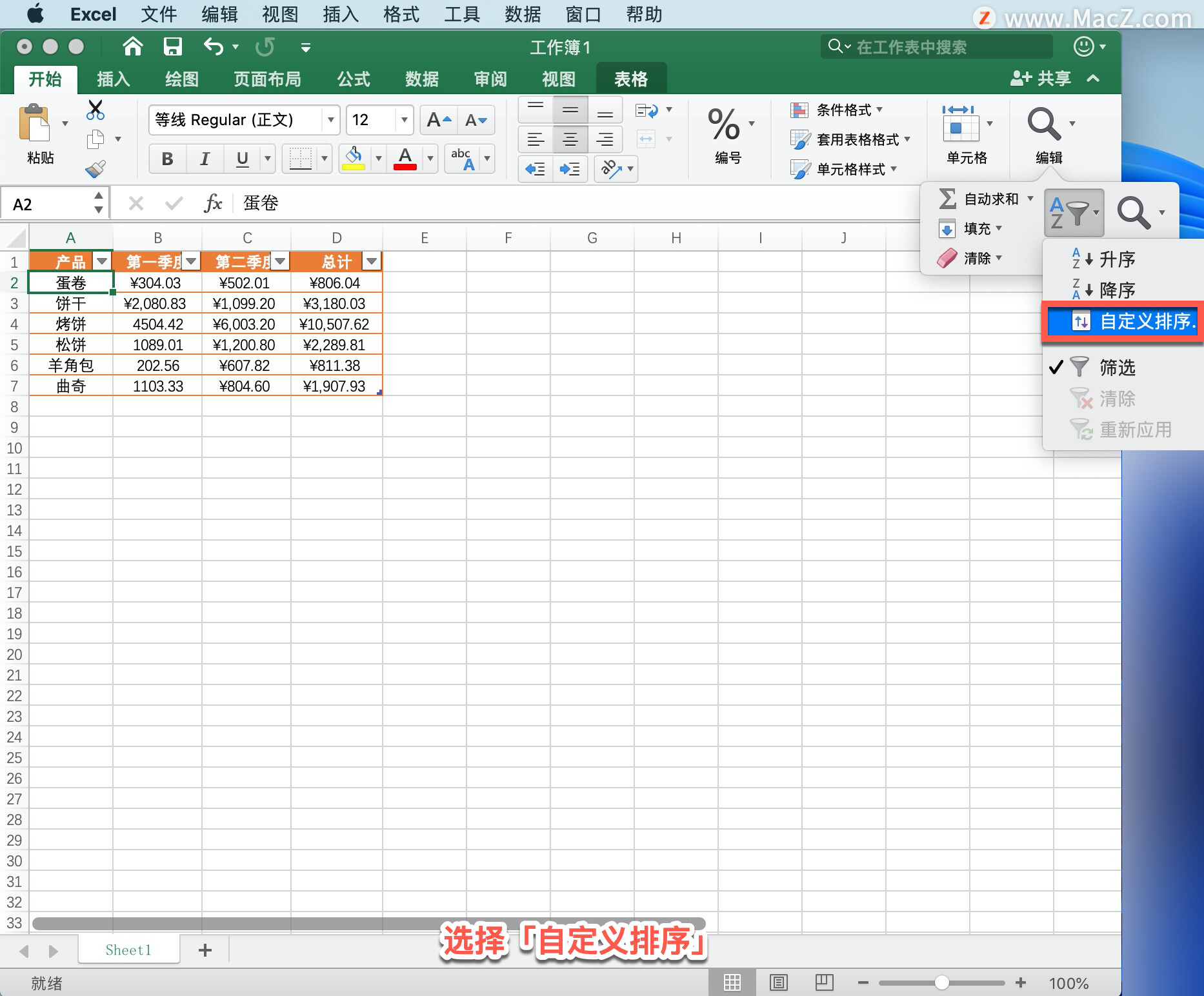Select the Format Painter brush

coord(95,169)
